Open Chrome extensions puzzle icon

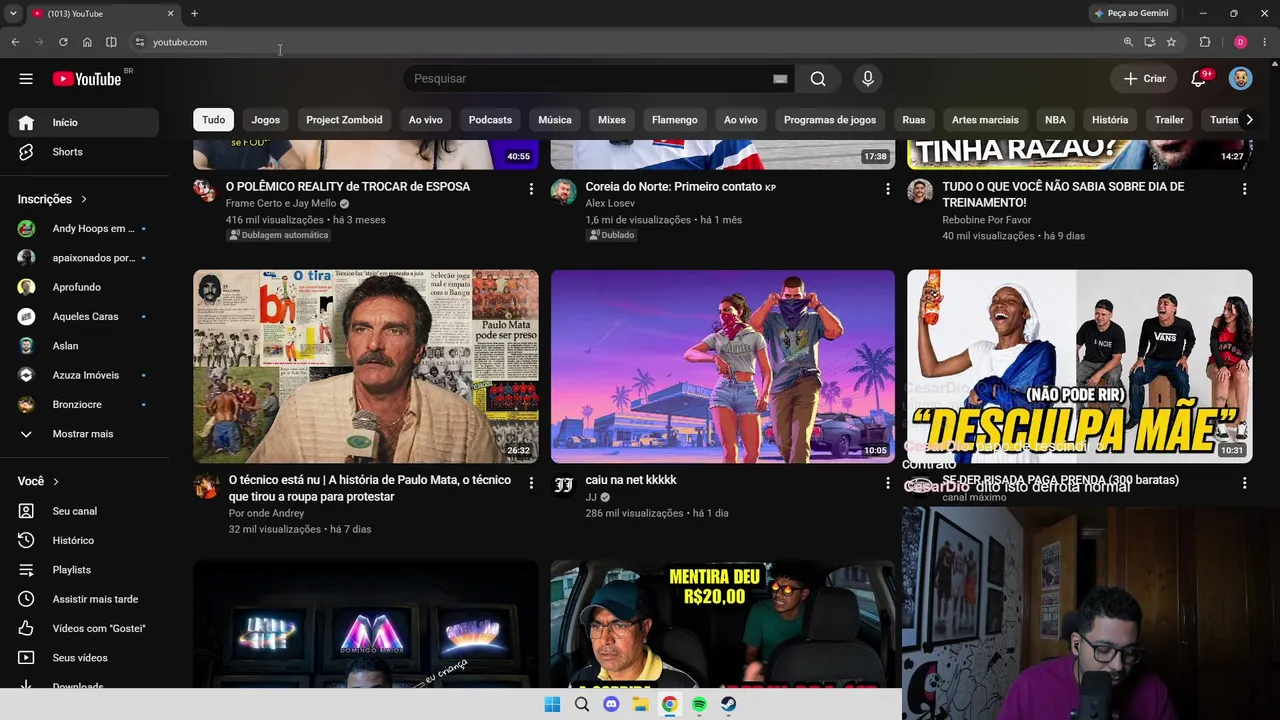[x=1205, y=42]
